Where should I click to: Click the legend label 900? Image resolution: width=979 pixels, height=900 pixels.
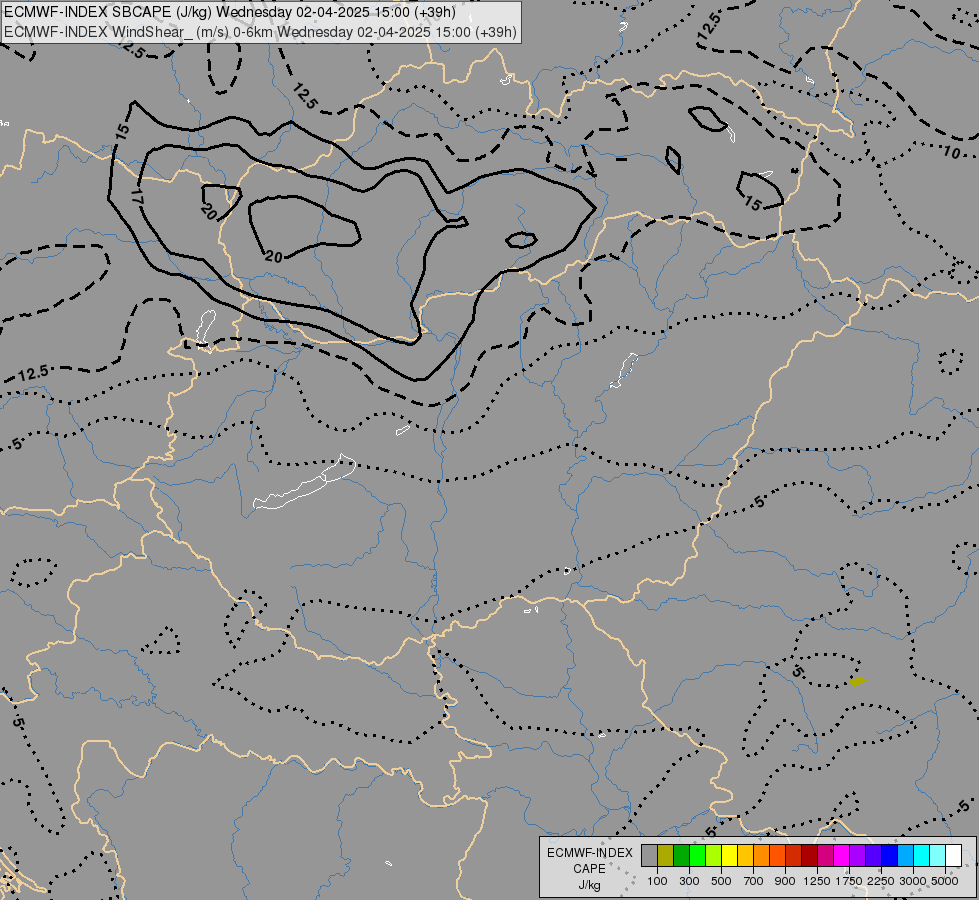785,881
